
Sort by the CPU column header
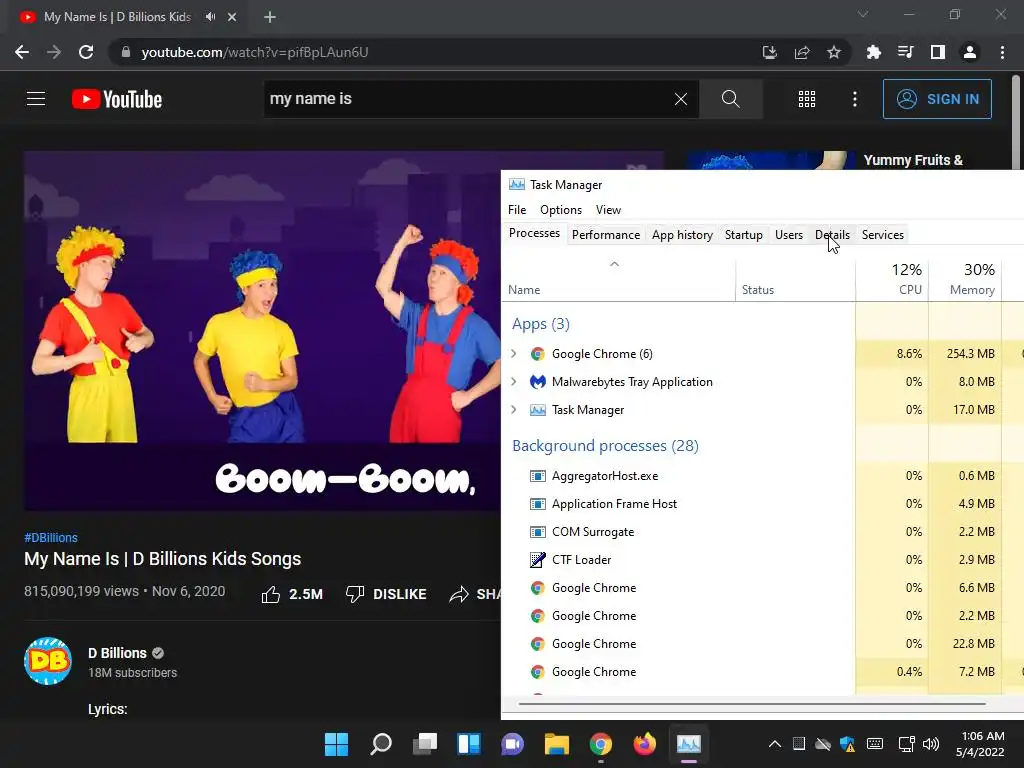(x=892, y=280)
